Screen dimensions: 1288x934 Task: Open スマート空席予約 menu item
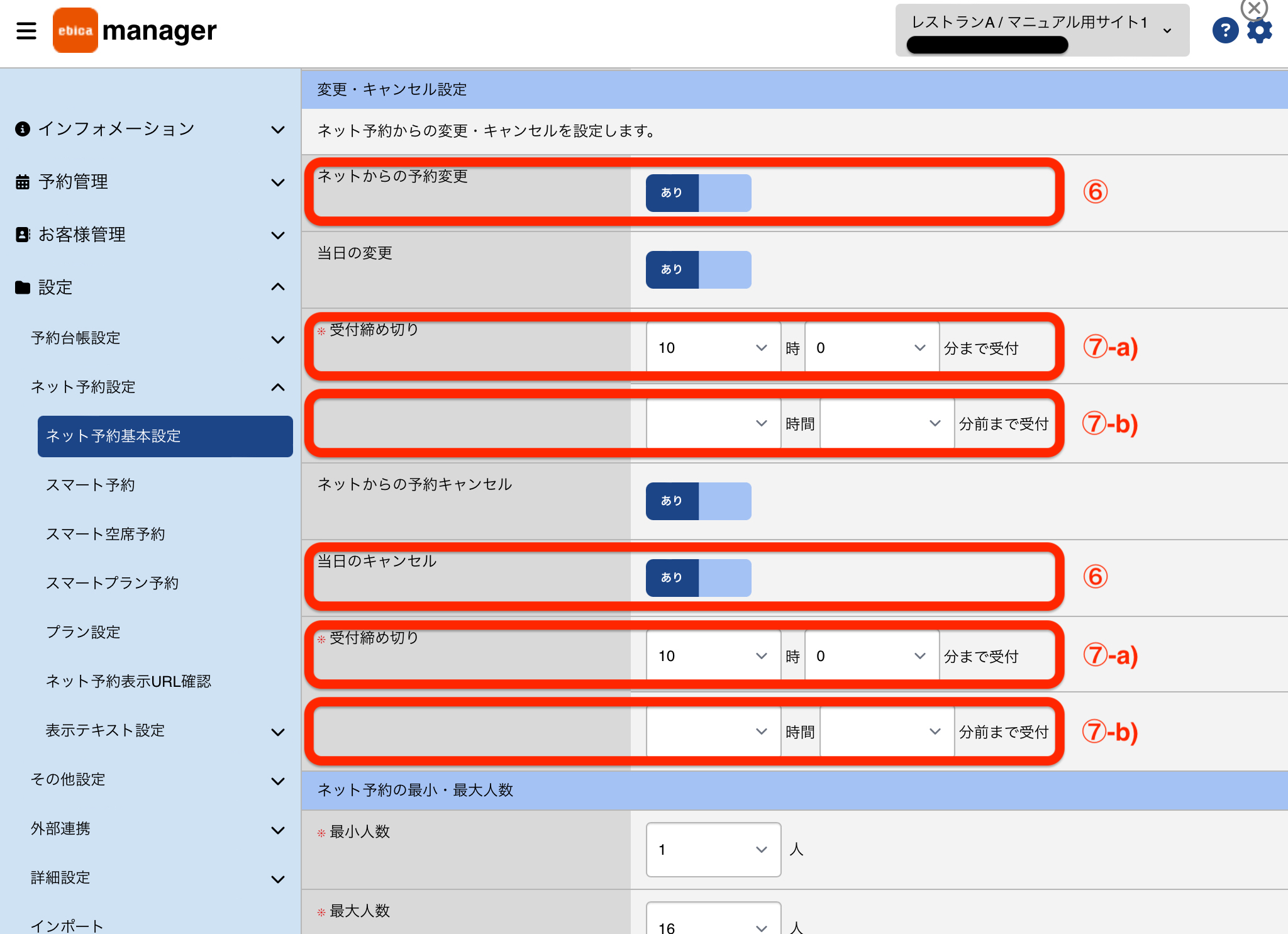coord(106,534)
